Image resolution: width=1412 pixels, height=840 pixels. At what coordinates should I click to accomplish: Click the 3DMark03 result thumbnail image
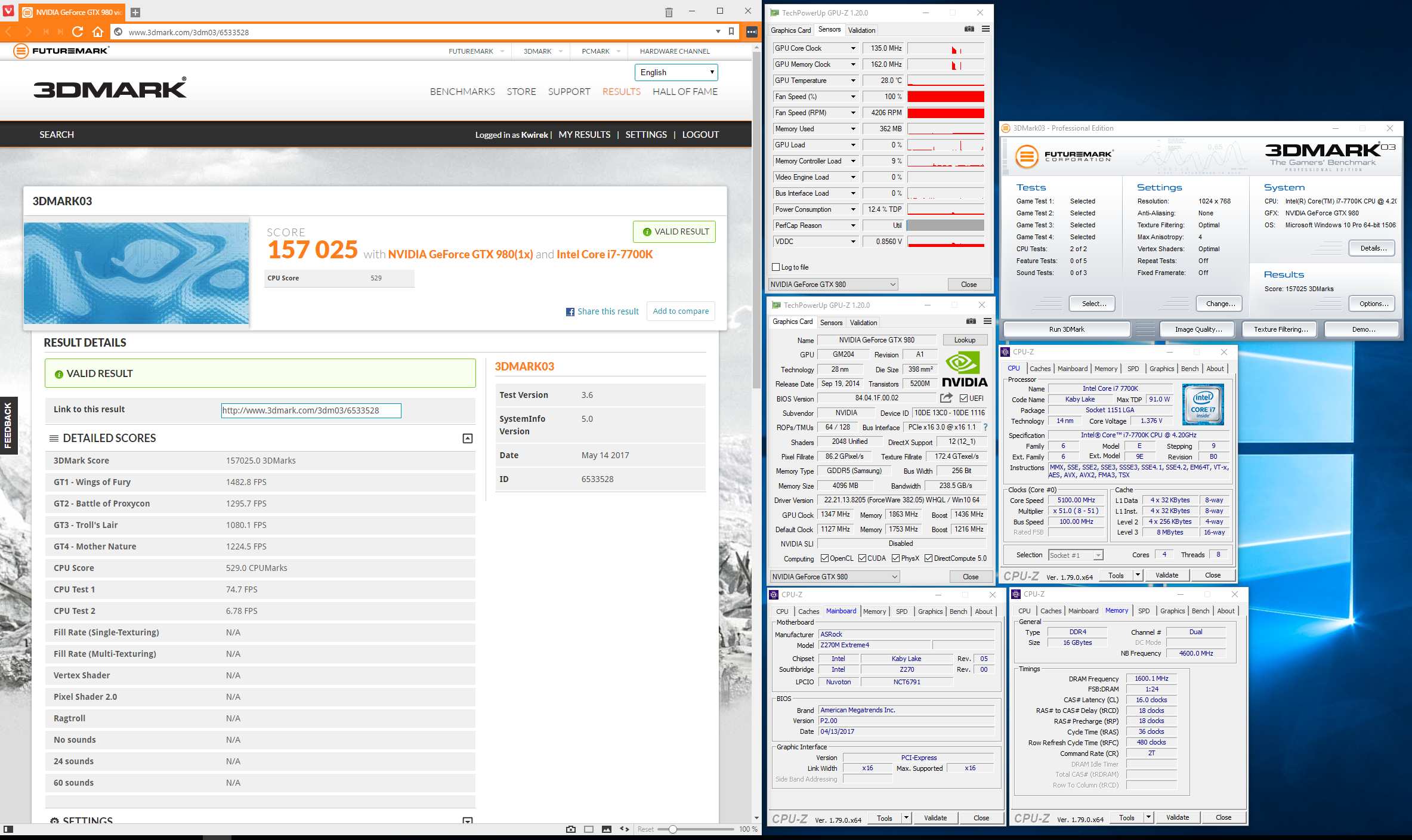[137, 273]
